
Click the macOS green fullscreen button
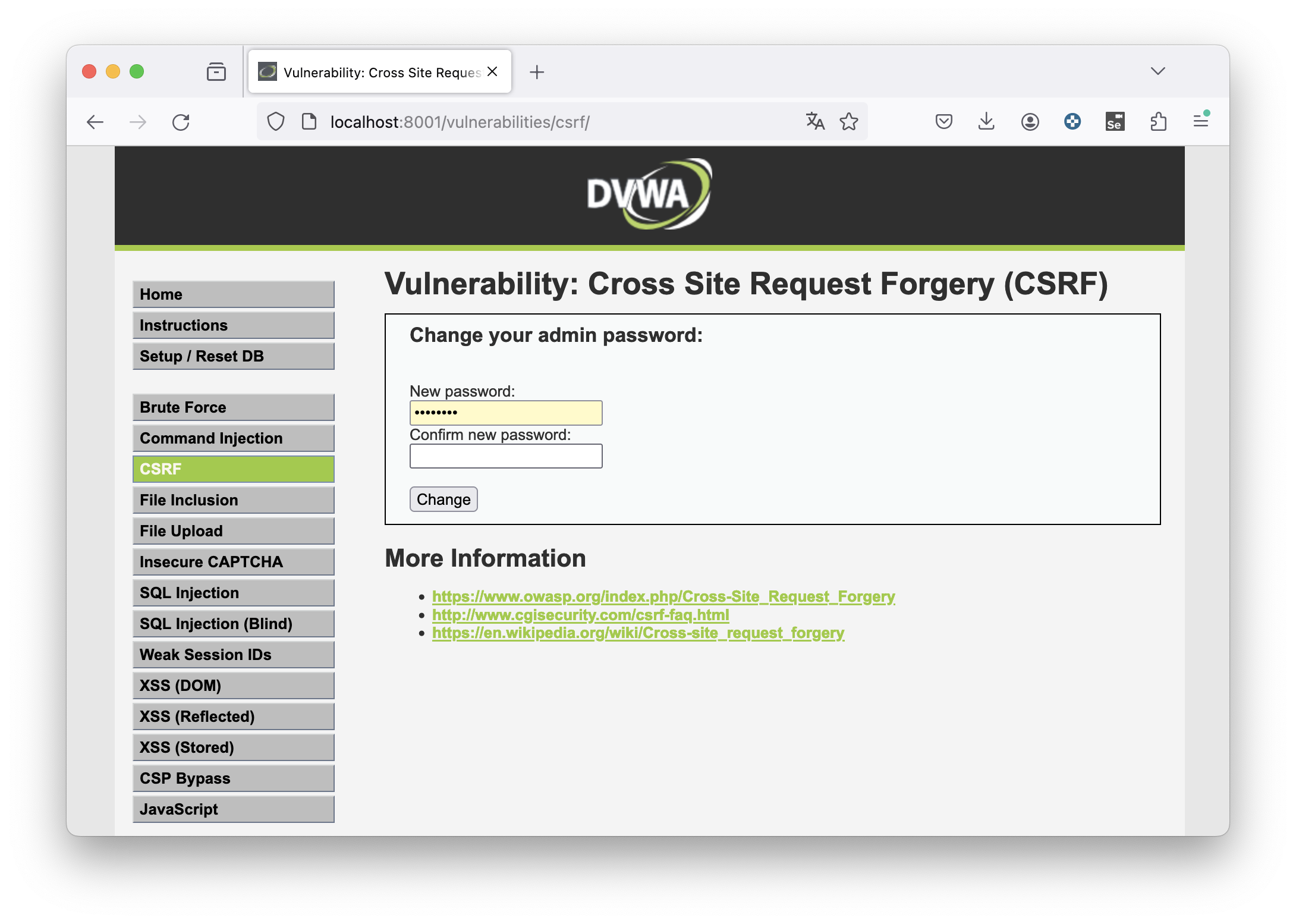pos(137,72)
